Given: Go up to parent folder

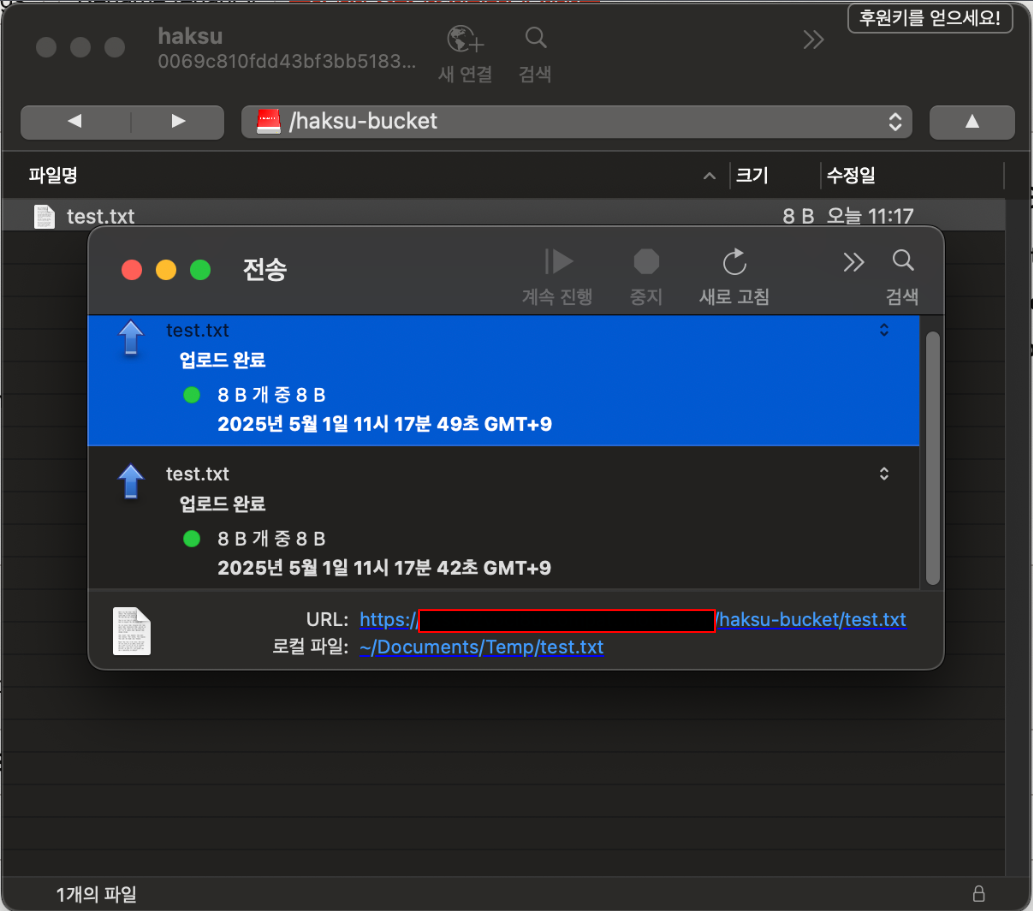Looking at the screenshot, I should 971,122.
